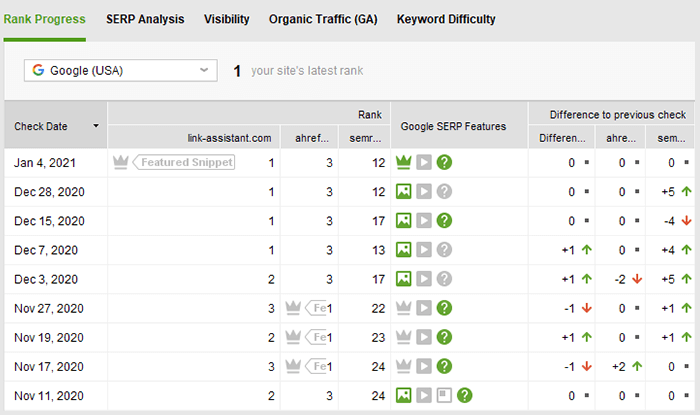Click the video icon in Dec 7, 2020 row
The width and height of the screenshot is (700, 415).
coord(424,250)
